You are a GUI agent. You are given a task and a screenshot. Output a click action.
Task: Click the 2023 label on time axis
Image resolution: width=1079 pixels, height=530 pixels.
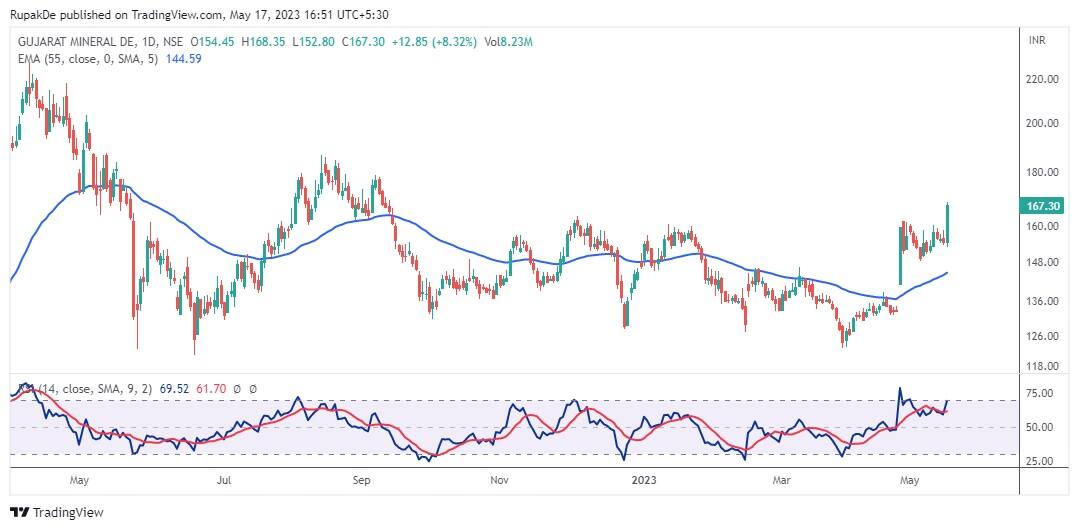click(643, 480)
